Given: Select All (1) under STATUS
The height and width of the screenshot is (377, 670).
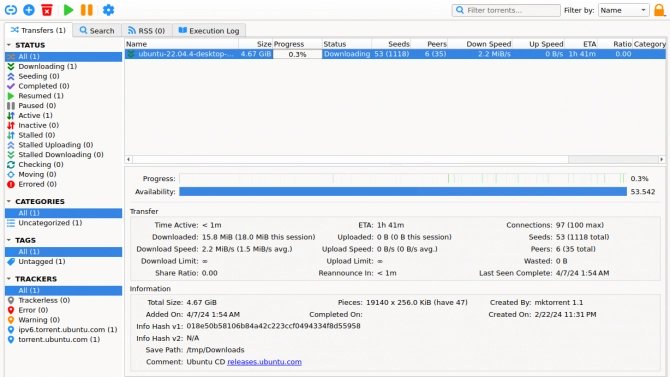Looking at the screenshot, I should 63,56.
